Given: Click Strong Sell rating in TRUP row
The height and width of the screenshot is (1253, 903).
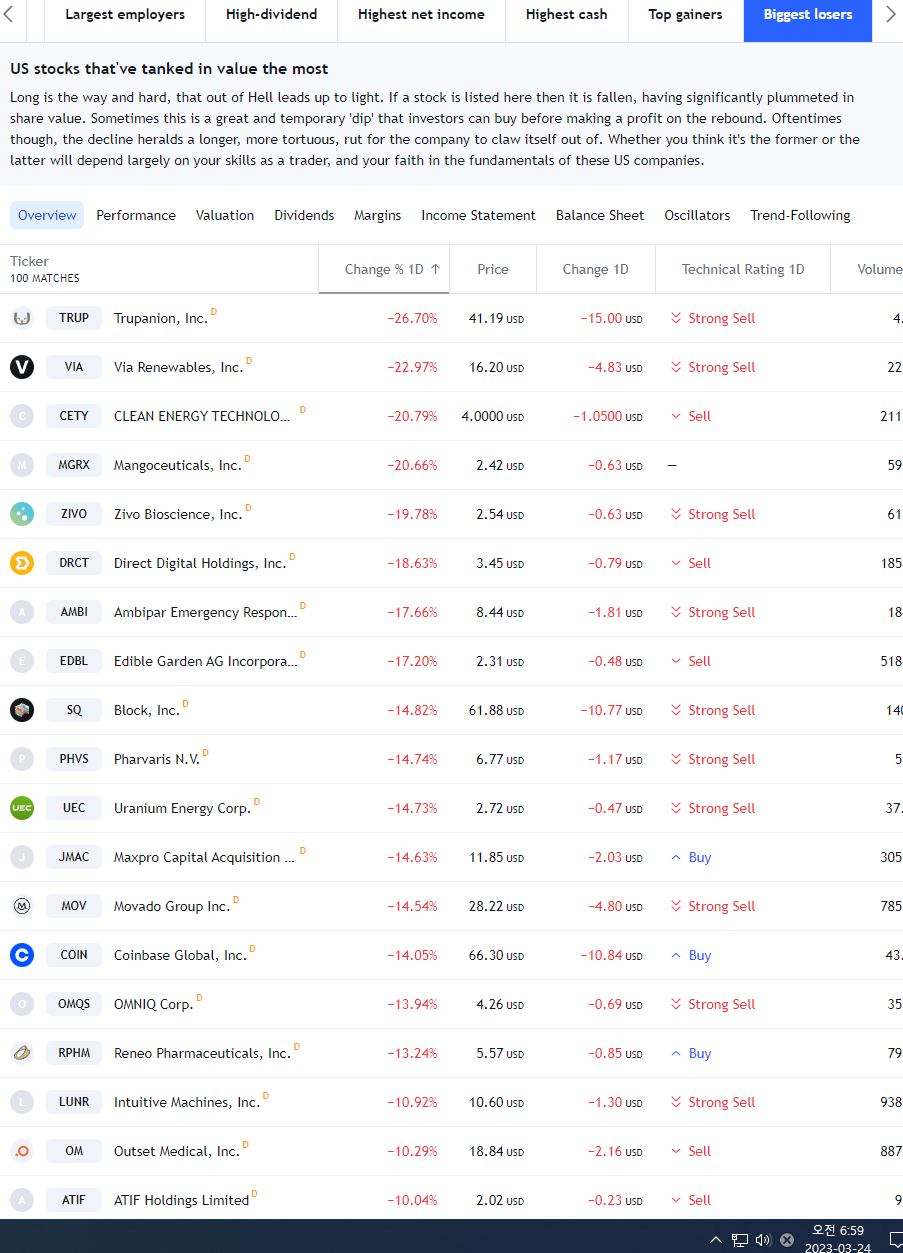Looking at the screenshot, I should (713, 318).
